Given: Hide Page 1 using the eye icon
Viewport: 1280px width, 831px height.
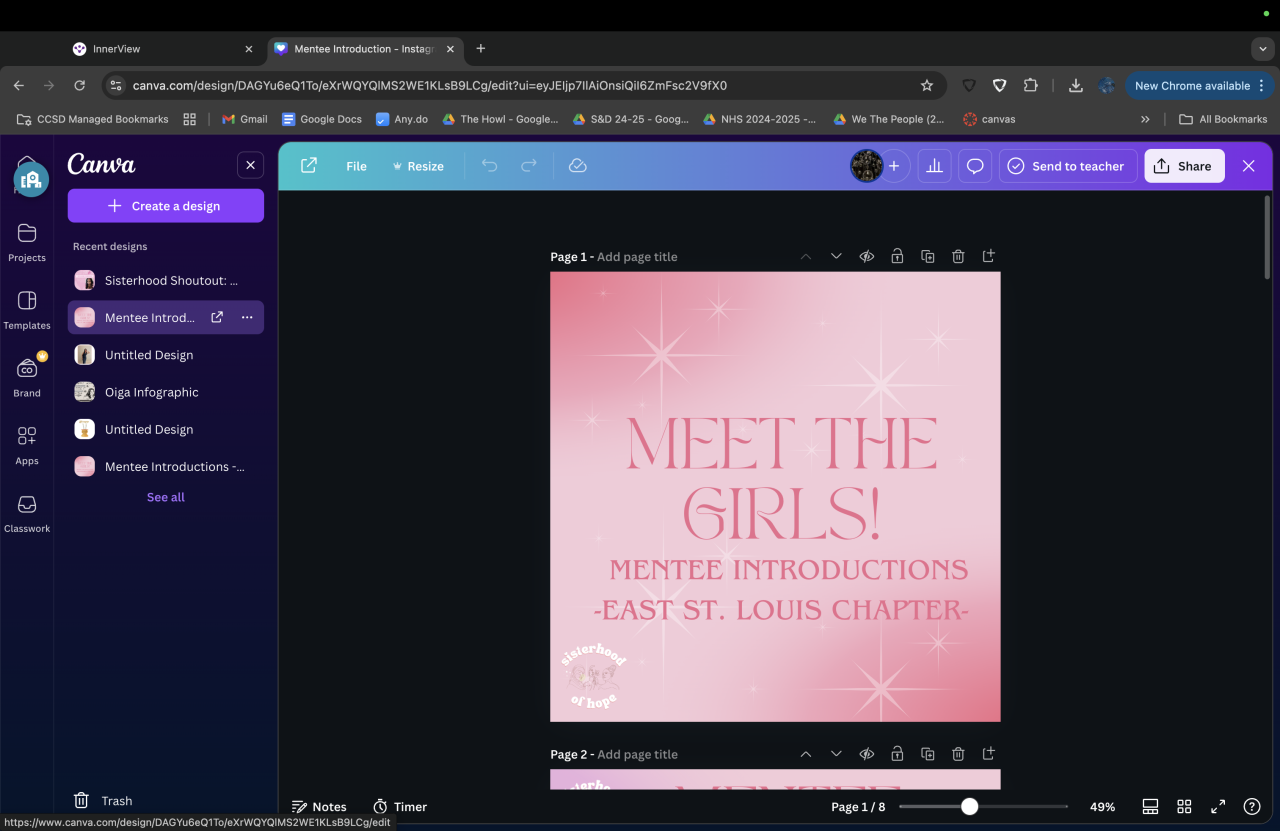Looking at the screenshot, I should [x=867, y=257].
